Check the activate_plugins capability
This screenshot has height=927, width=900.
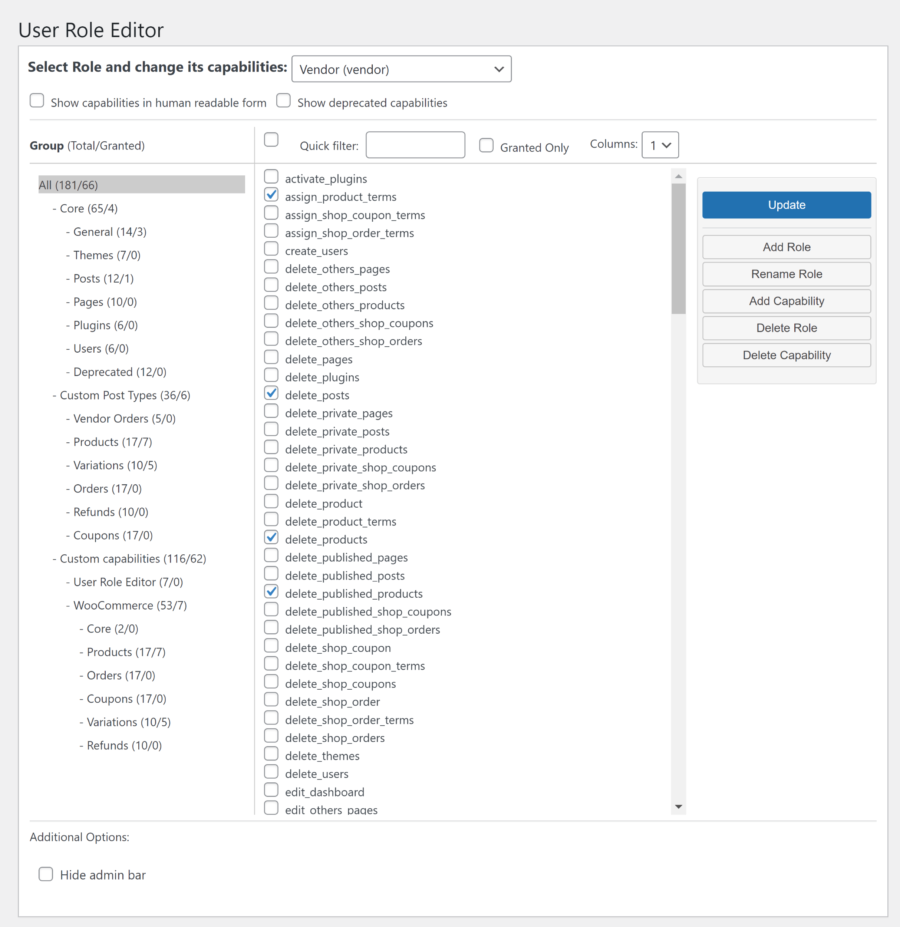click(271, 178)
